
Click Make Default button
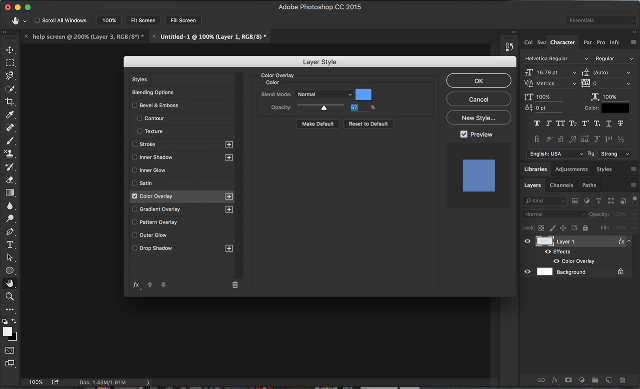tap(318, 124)
